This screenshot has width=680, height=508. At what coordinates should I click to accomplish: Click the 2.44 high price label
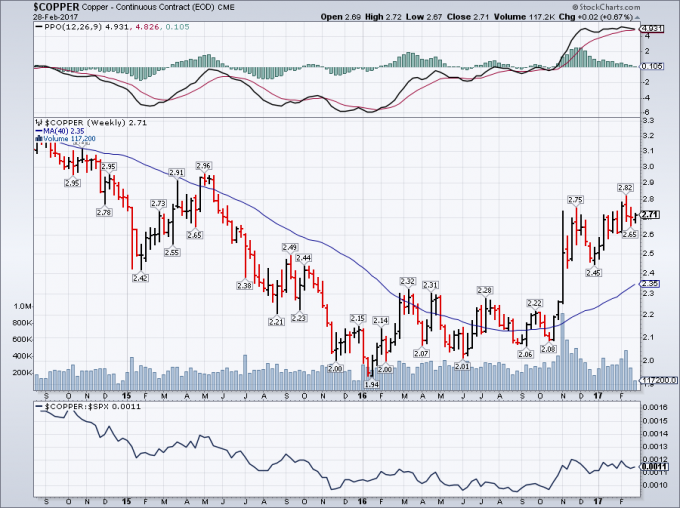(x=304, y=258)
